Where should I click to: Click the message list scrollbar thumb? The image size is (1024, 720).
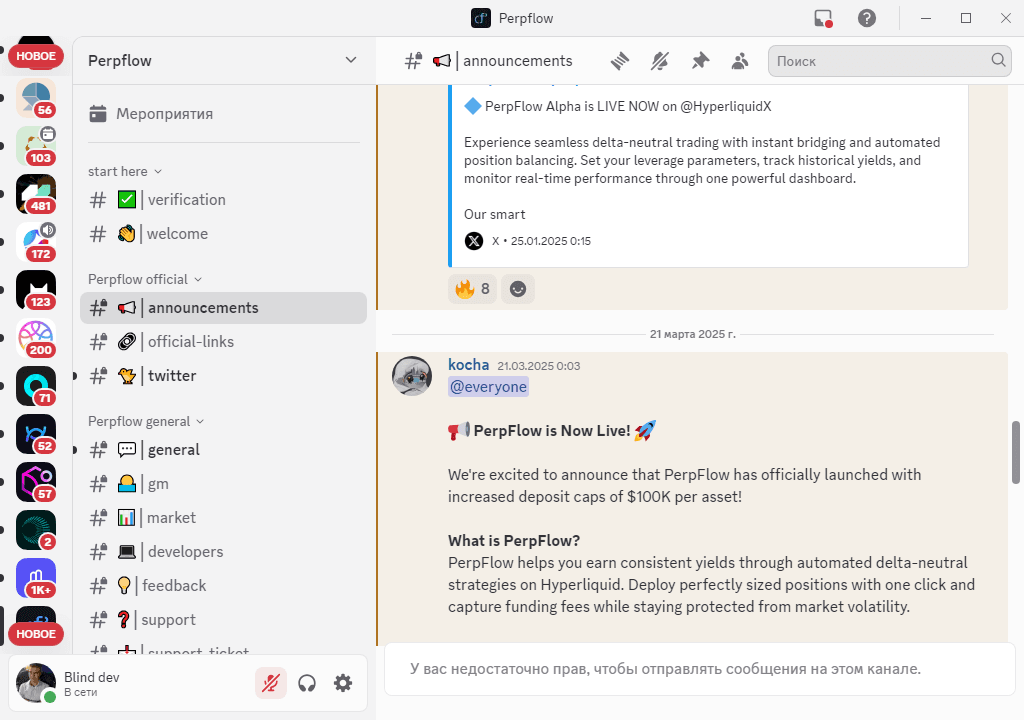click(x=1016, y=452)
